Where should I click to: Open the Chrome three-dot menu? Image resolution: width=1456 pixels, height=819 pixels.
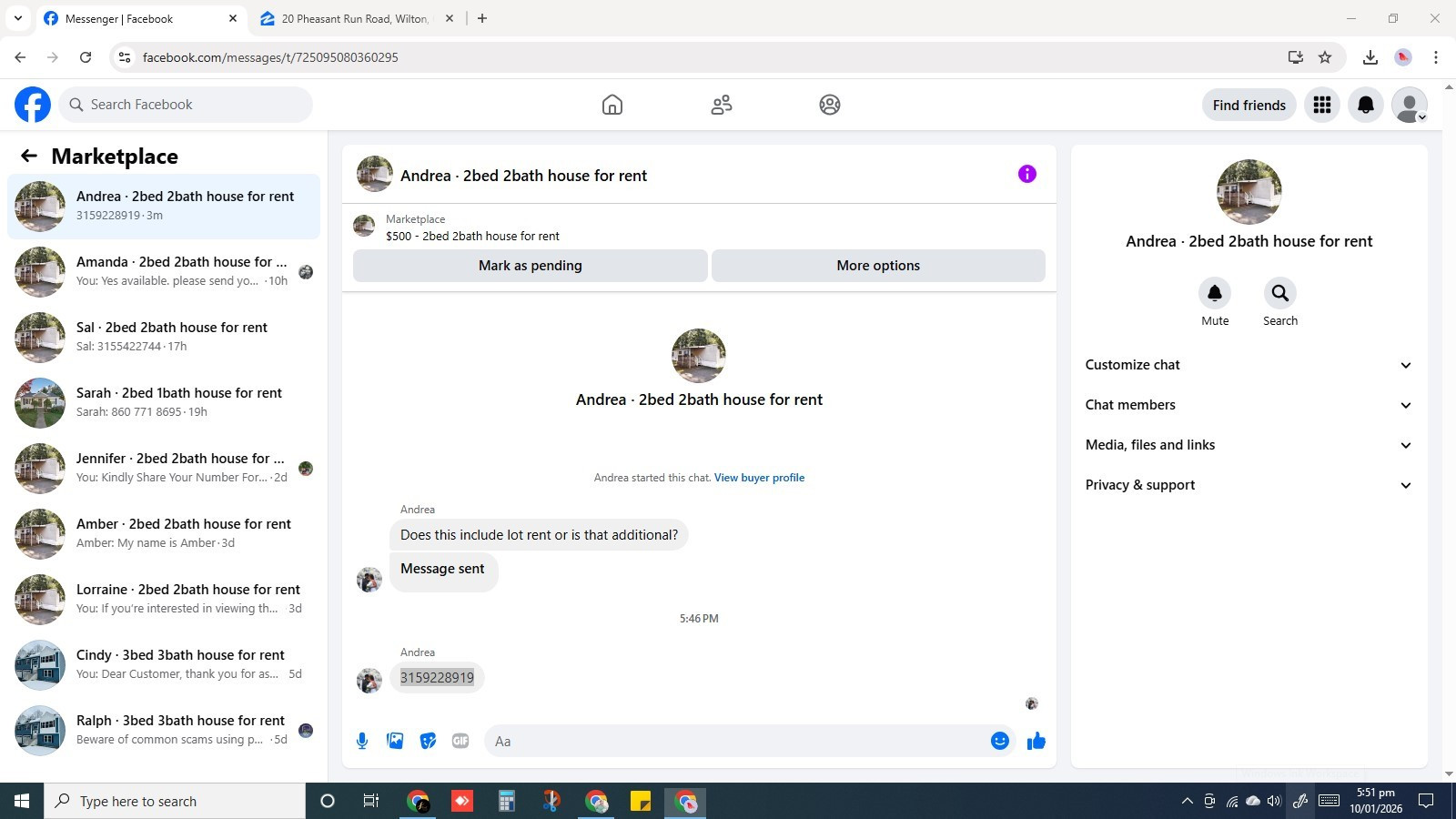point(1436,57)
